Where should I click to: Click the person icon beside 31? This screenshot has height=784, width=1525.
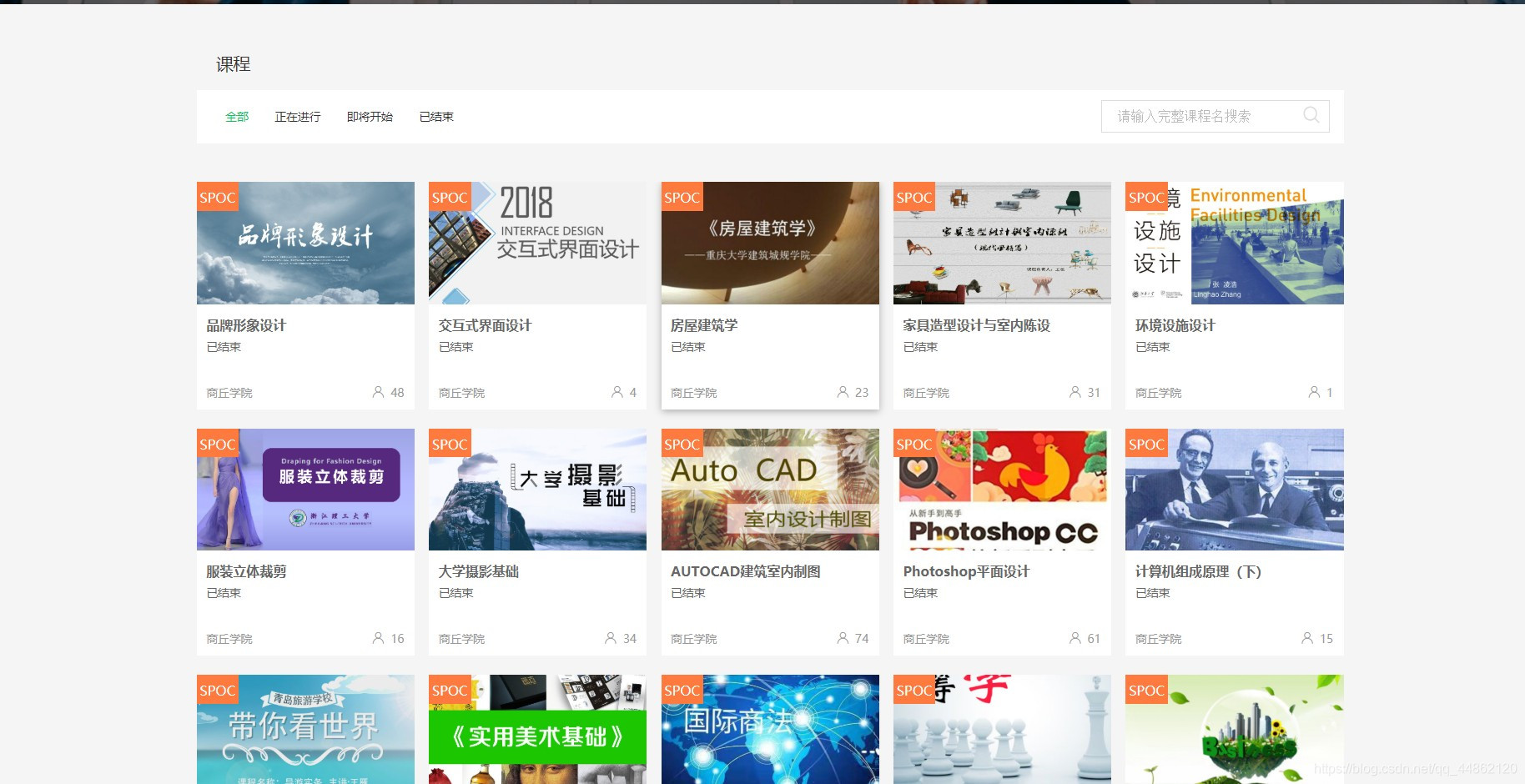click(1075, 392)
